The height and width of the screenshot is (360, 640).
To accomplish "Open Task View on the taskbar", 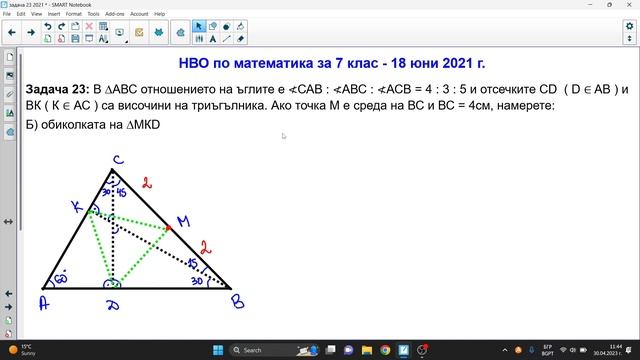I will point(330,350).
